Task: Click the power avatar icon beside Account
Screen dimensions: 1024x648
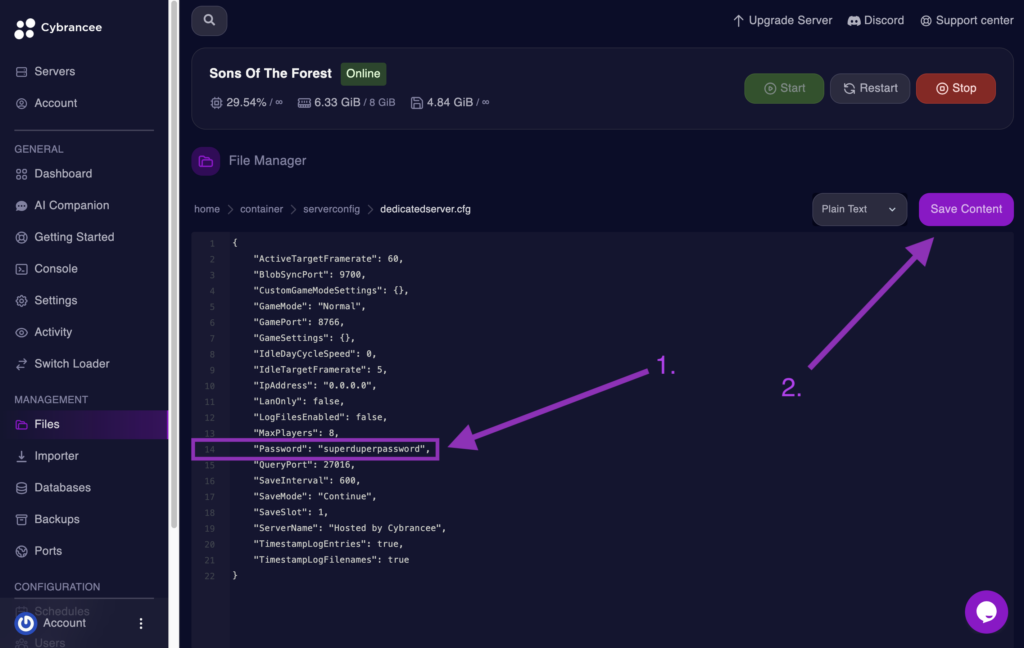Action: (26, 623)
